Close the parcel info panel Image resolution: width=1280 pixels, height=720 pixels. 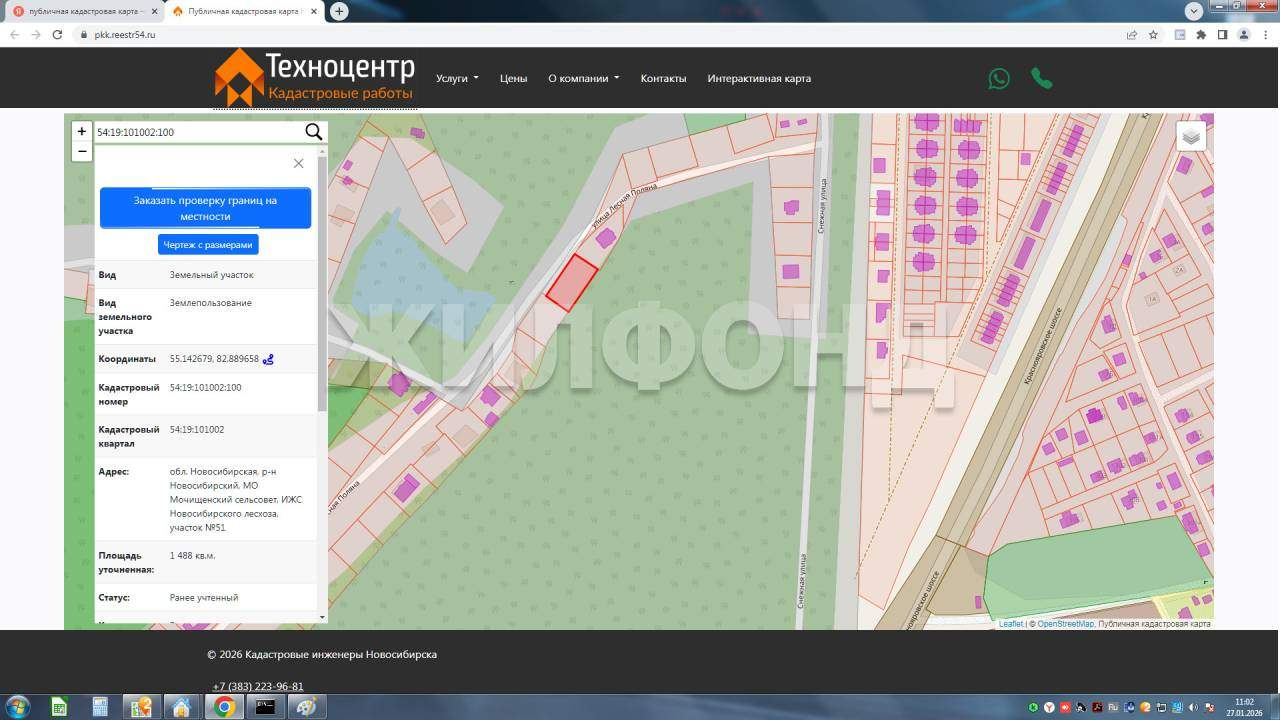coord(298,163)
